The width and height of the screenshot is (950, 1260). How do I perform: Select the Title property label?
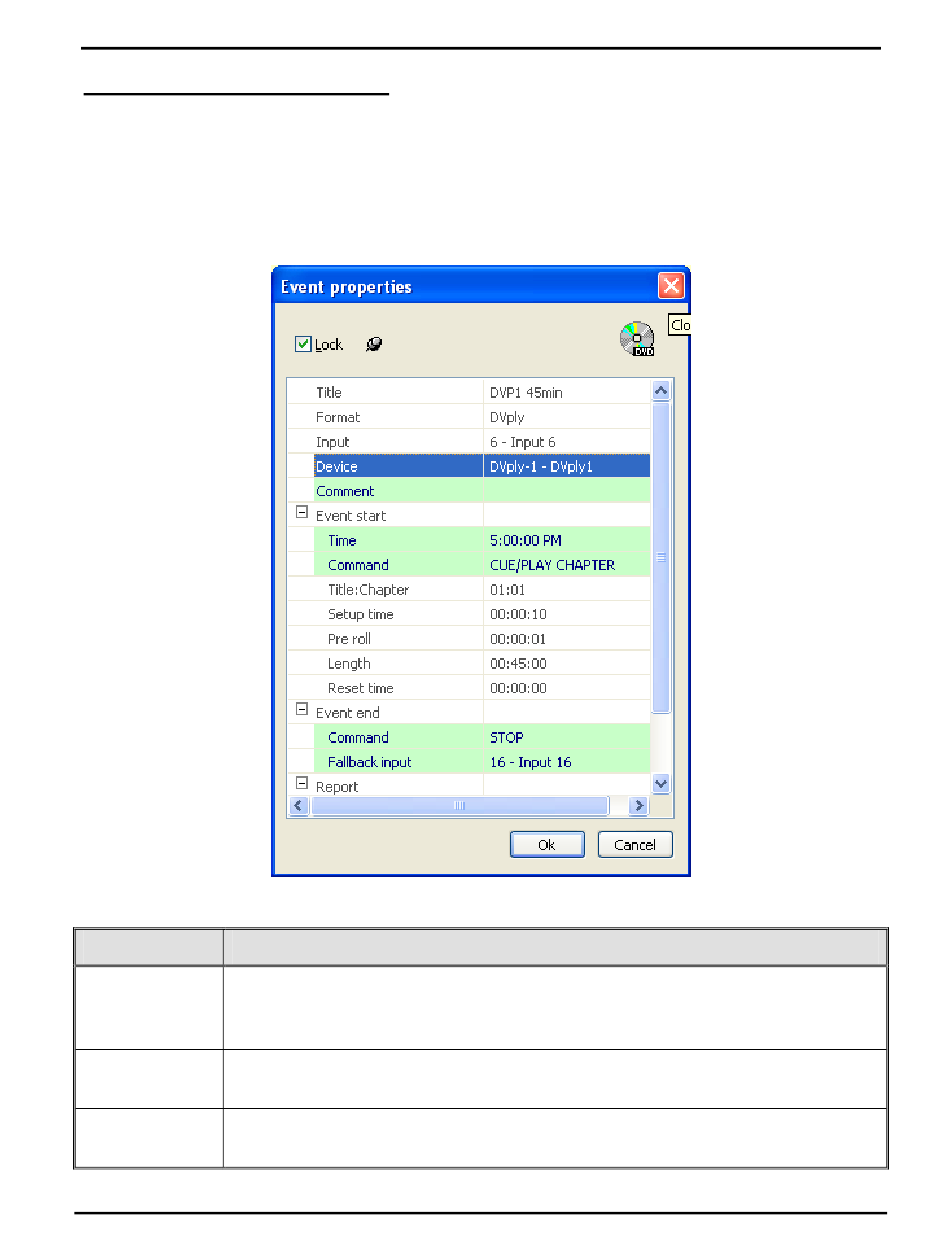coord(329,392)
